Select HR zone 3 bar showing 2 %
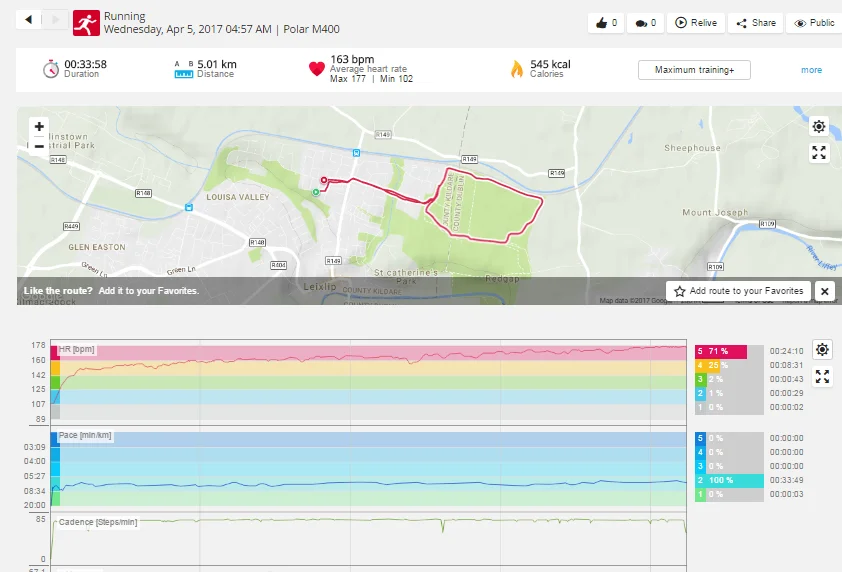This screenshot has width=842, height=572. click(x=729, y=379)
